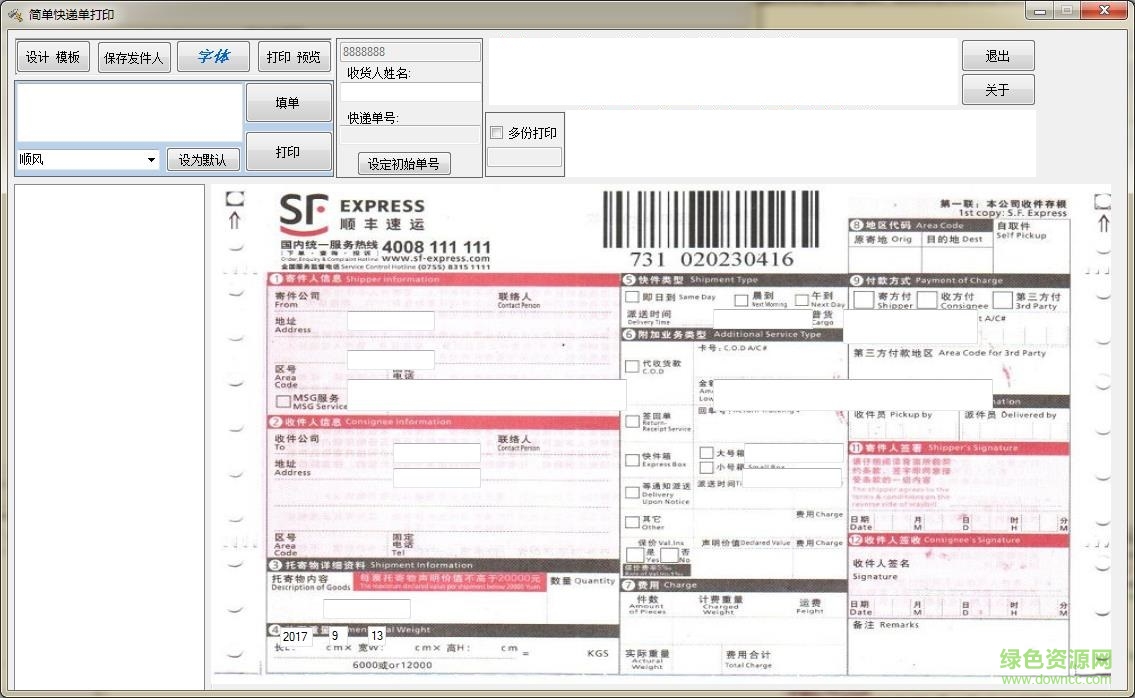
Task: Click 保存发件人 to save sender information
Action: tap(134, 56)
